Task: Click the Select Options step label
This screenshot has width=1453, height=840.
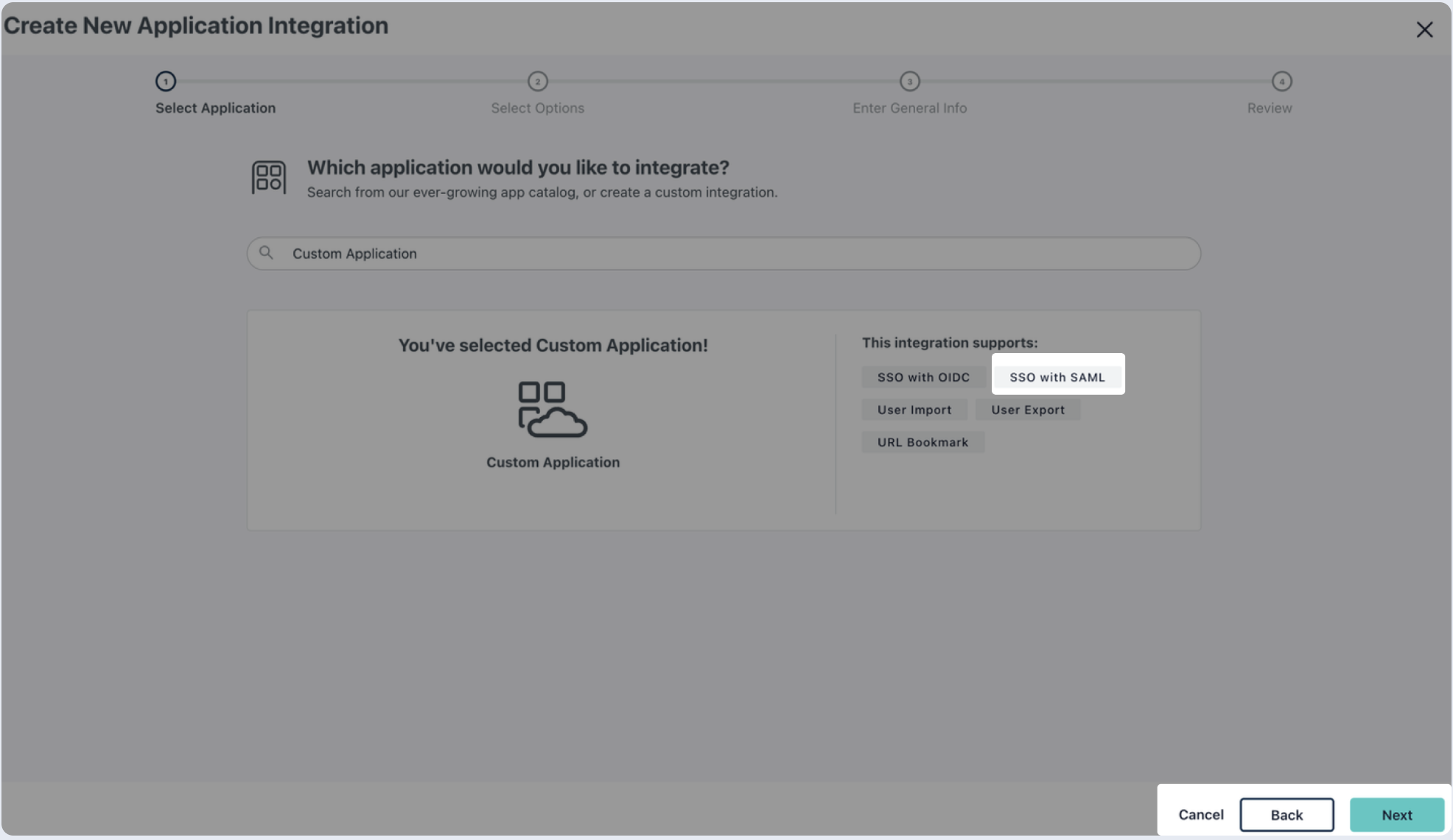Action: [x=538, y=108]
